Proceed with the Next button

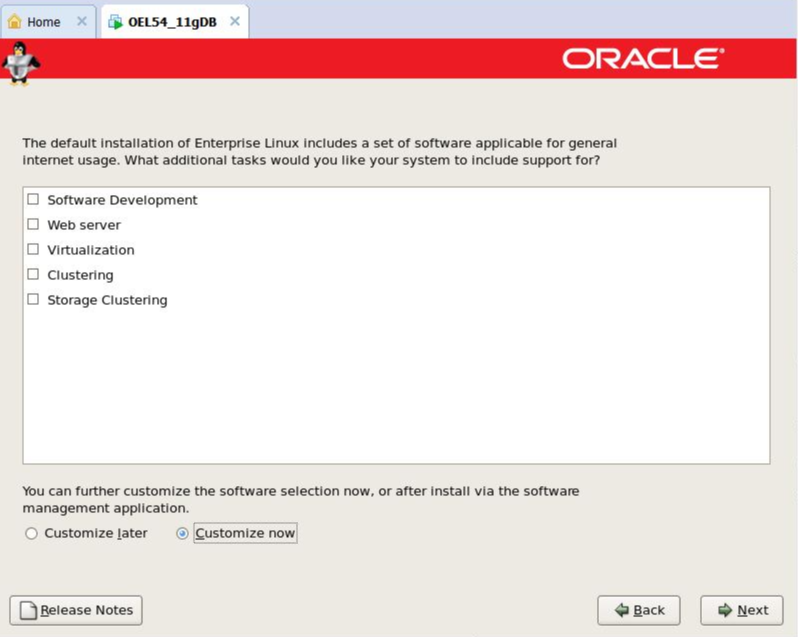(742, 610)
